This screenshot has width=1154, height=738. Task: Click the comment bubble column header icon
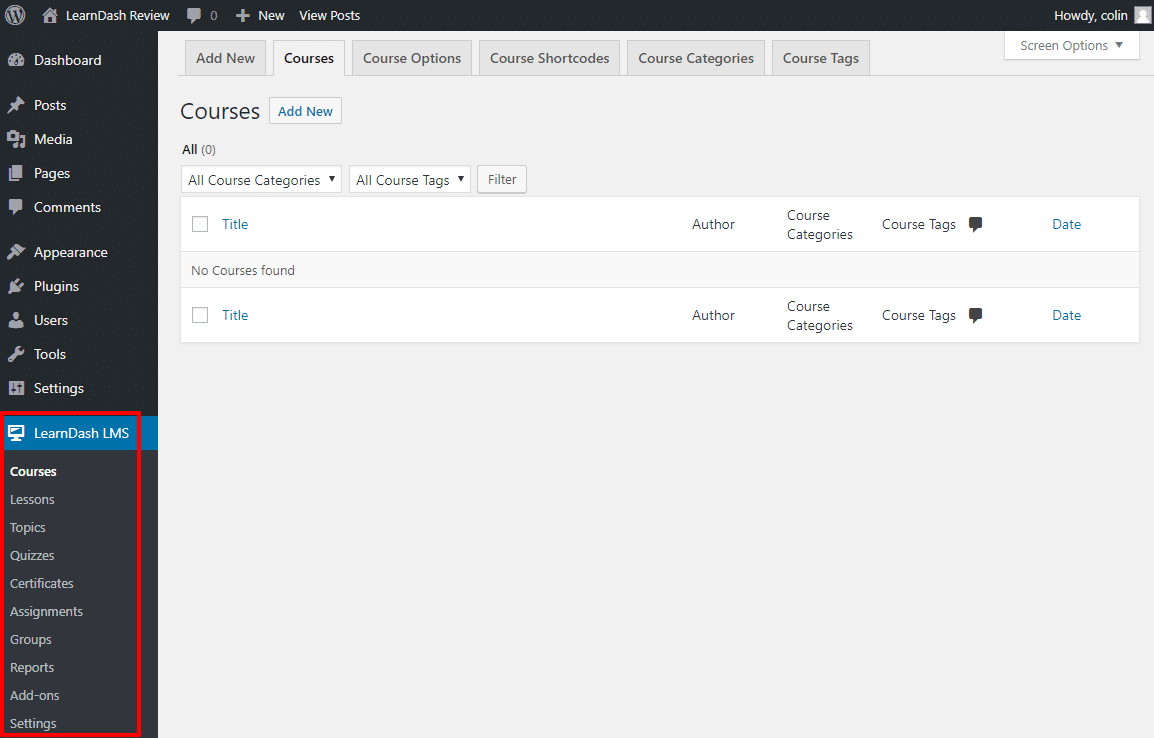(975, 224)
